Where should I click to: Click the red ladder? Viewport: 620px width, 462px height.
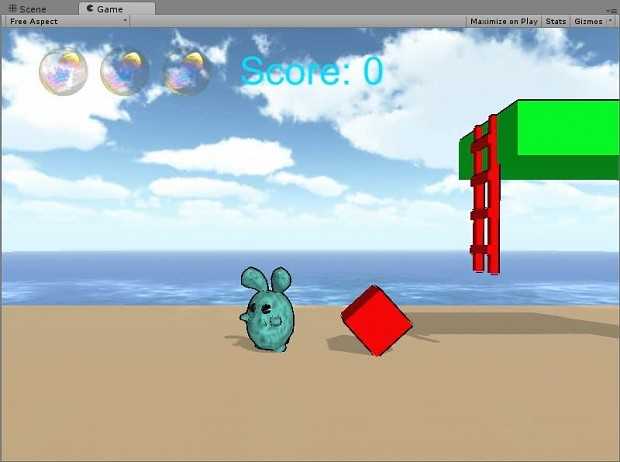pyautogui.click(x=486, y=195)
